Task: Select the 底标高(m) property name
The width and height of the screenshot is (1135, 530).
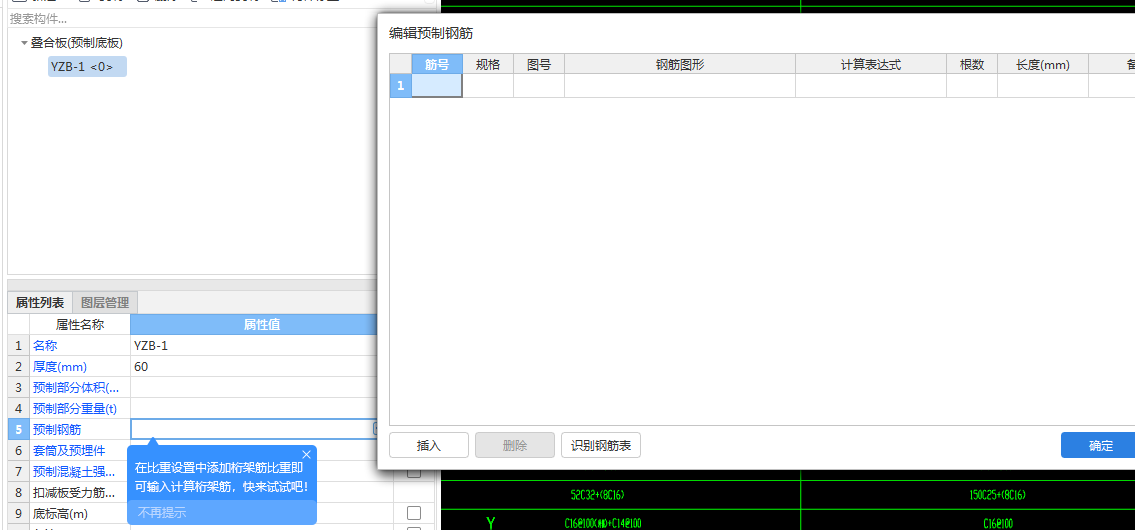Action: coord(80,514)
